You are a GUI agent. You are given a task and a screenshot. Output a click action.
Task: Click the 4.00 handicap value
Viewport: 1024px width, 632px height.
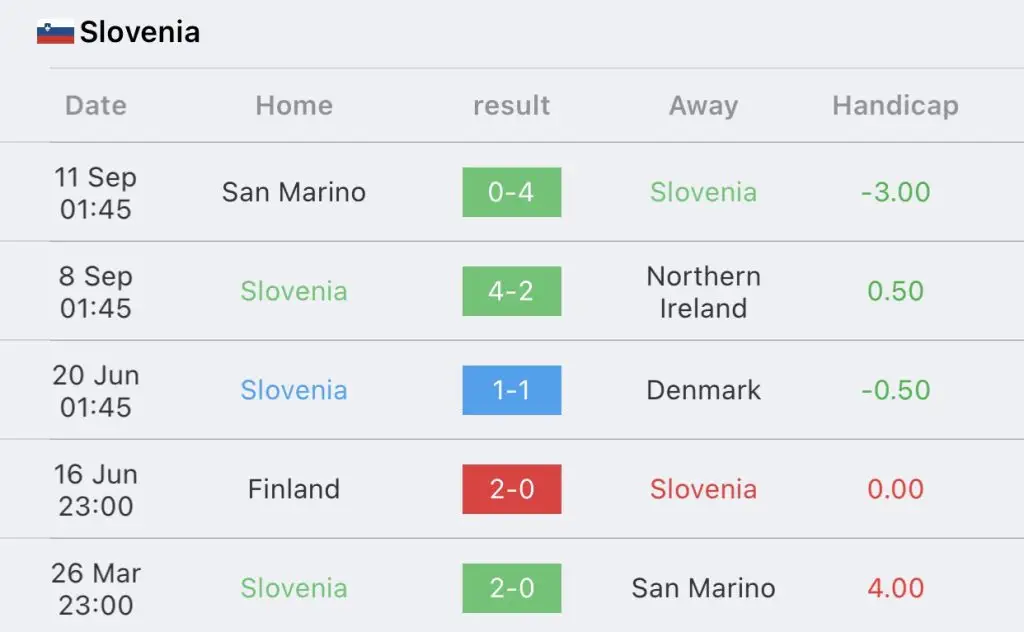895,588
